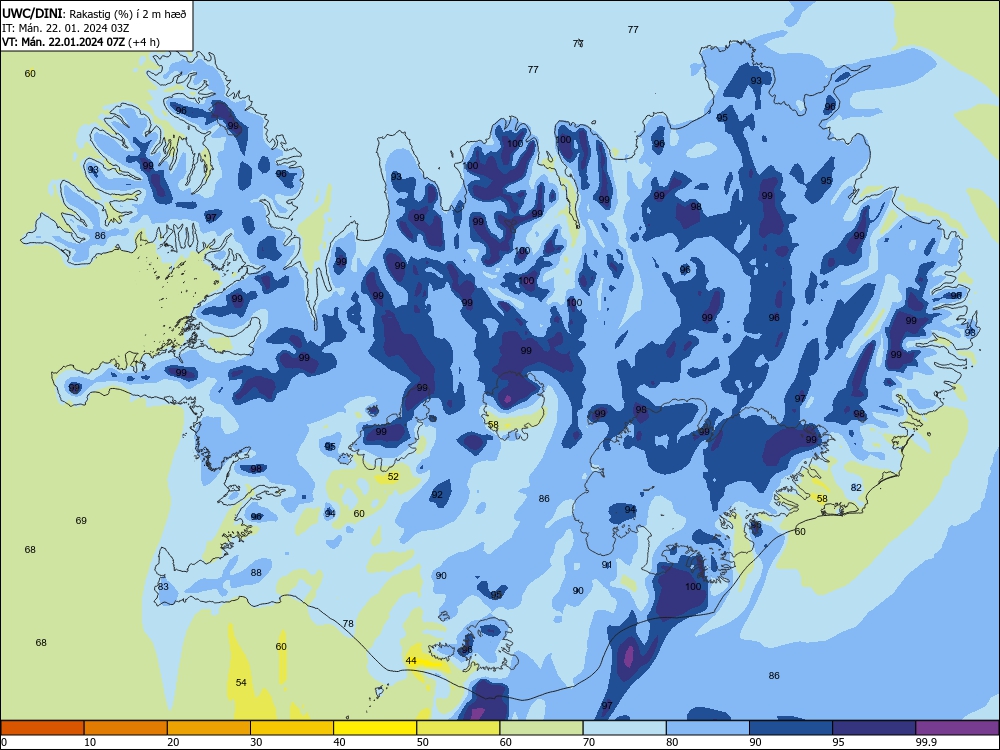Click the purple legend swatch above 99.9

coord(957,728)
